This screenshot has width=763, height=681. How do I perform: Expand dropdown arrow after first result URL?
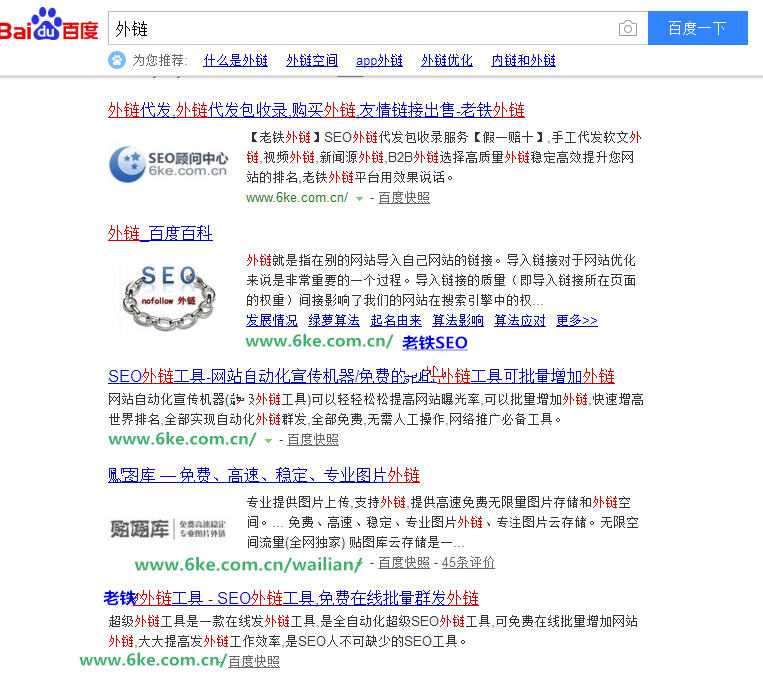pos(359,199)
